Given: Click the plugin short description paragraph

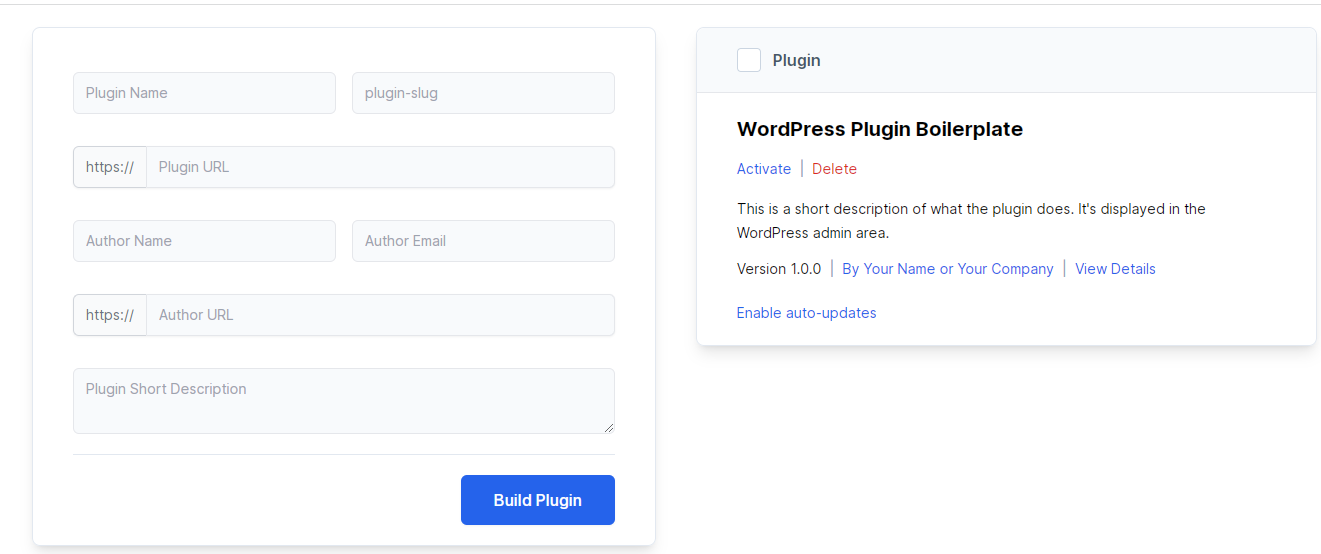Looking at the screenshot, I should [971, 221].
